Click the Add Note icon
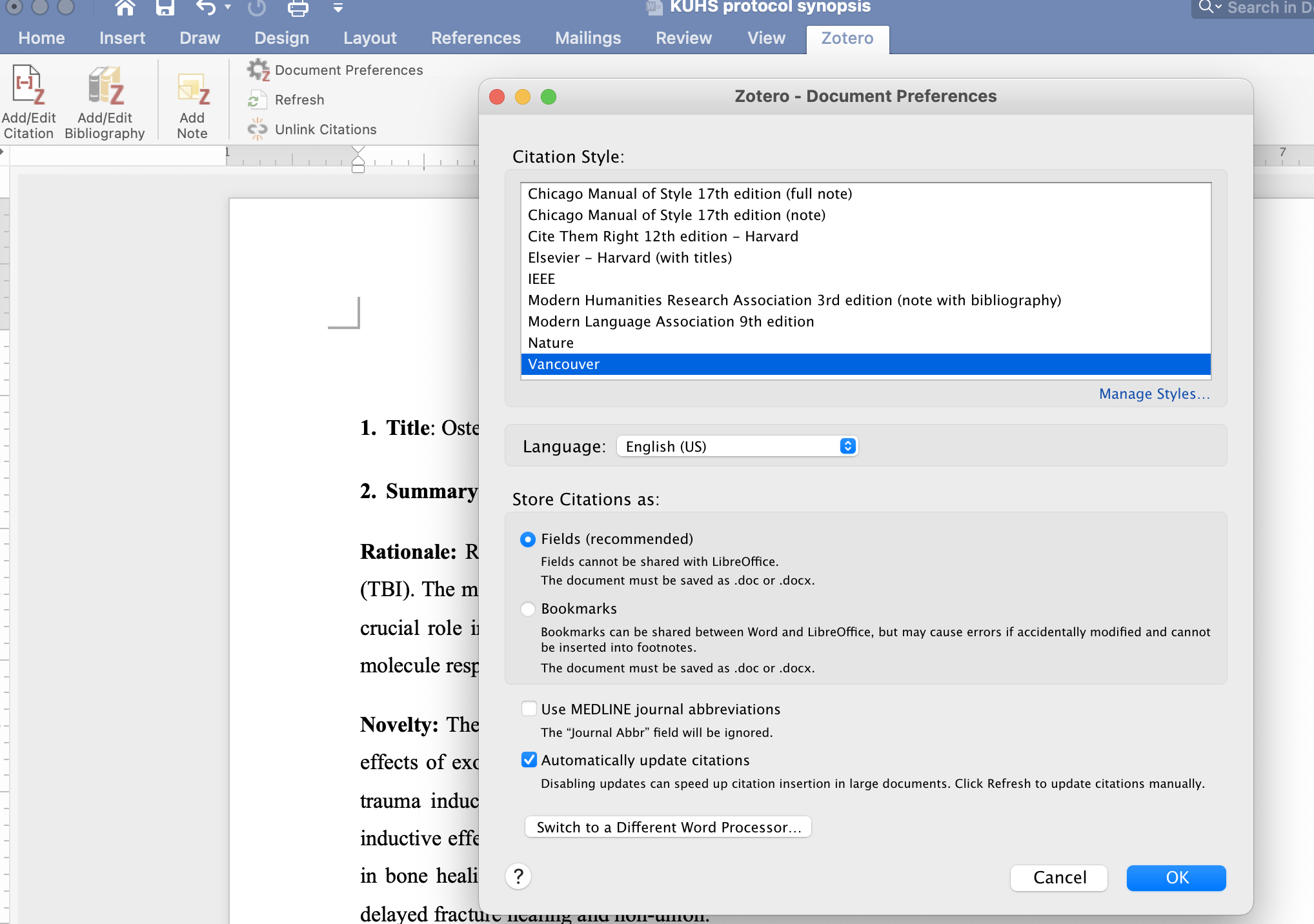Screen dimensions: 1314x924 click(192, 90)
